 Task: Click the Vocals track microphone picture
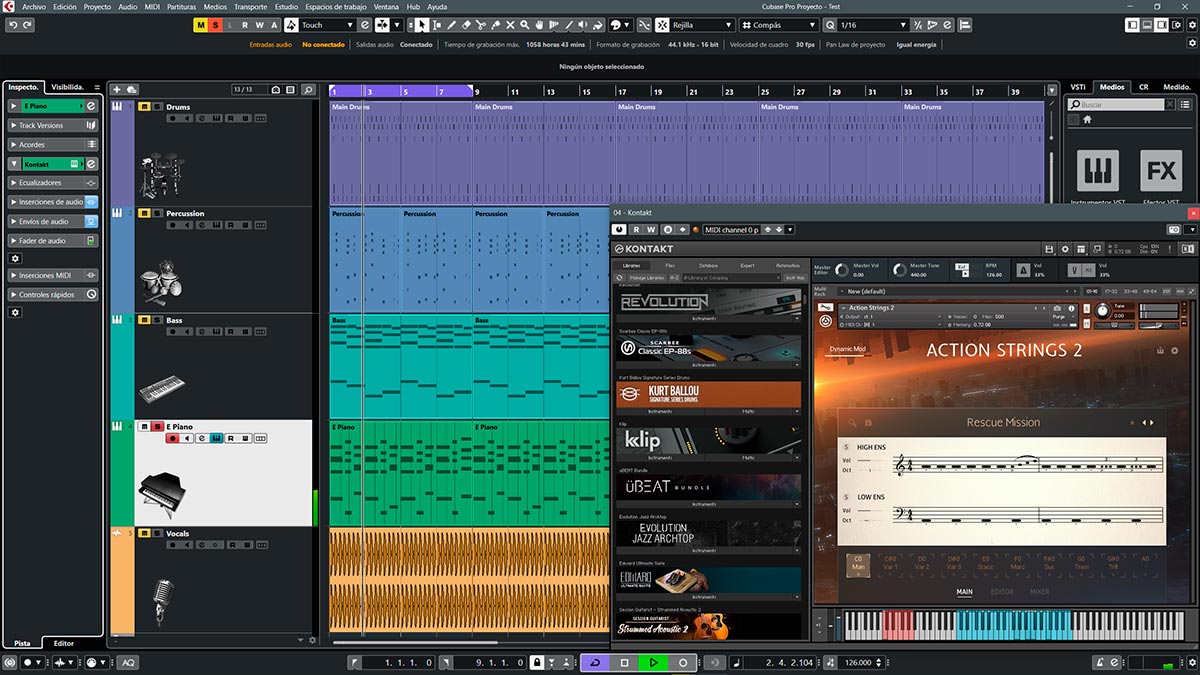click(161, 603)
